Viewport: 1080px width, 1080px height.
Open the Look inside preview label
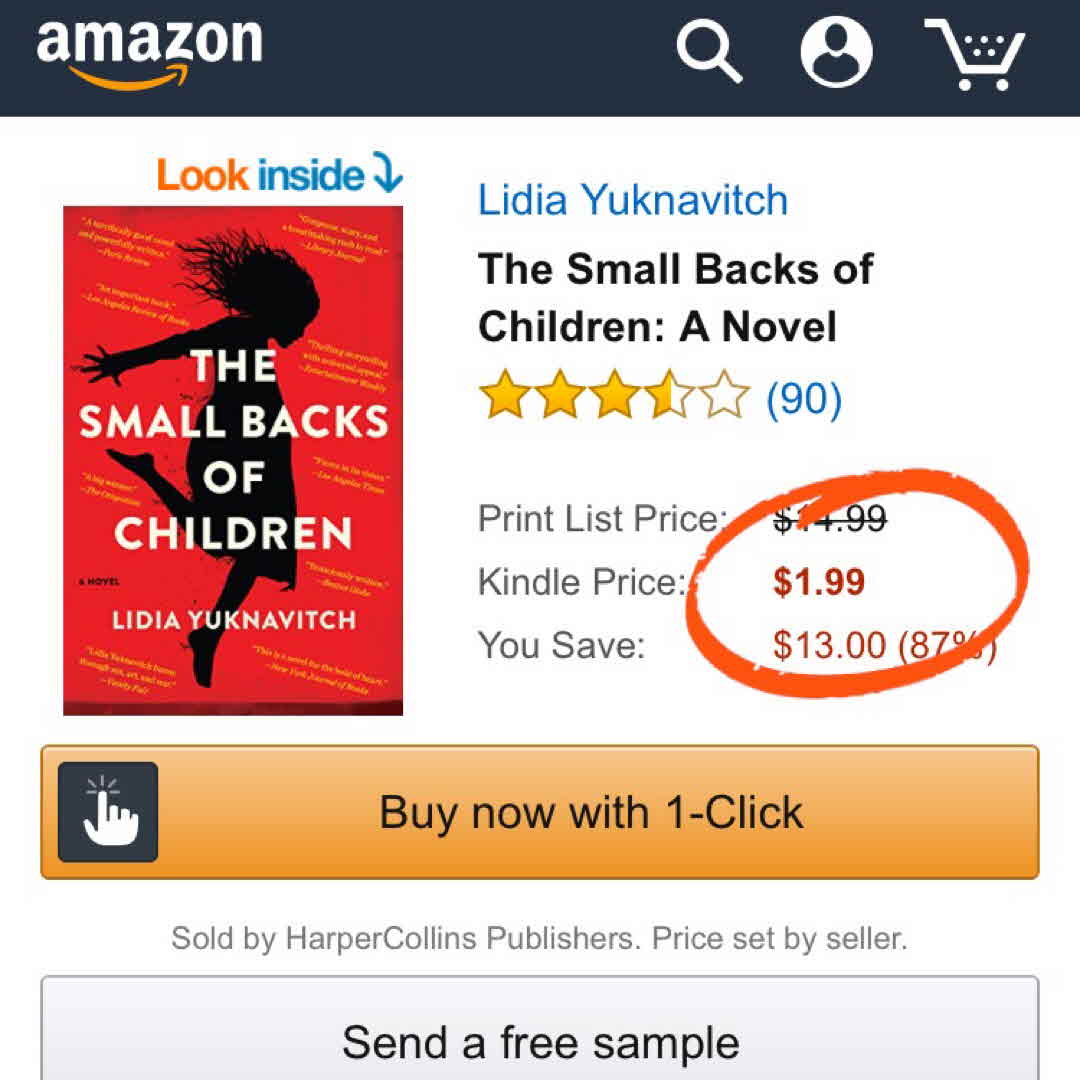tap(260, 175)
